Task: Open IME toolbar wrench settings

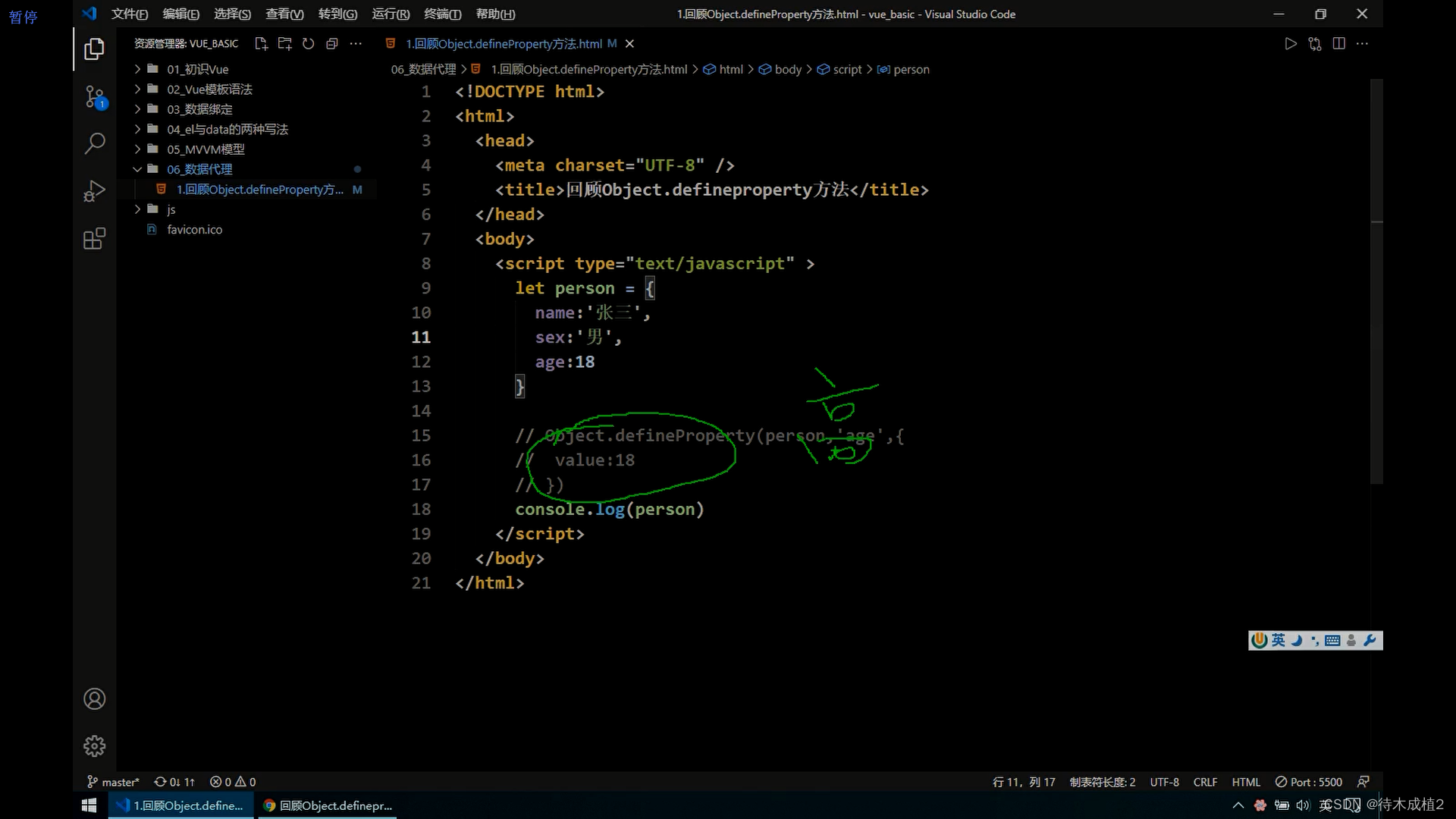Action: [x=1370, y=641]
